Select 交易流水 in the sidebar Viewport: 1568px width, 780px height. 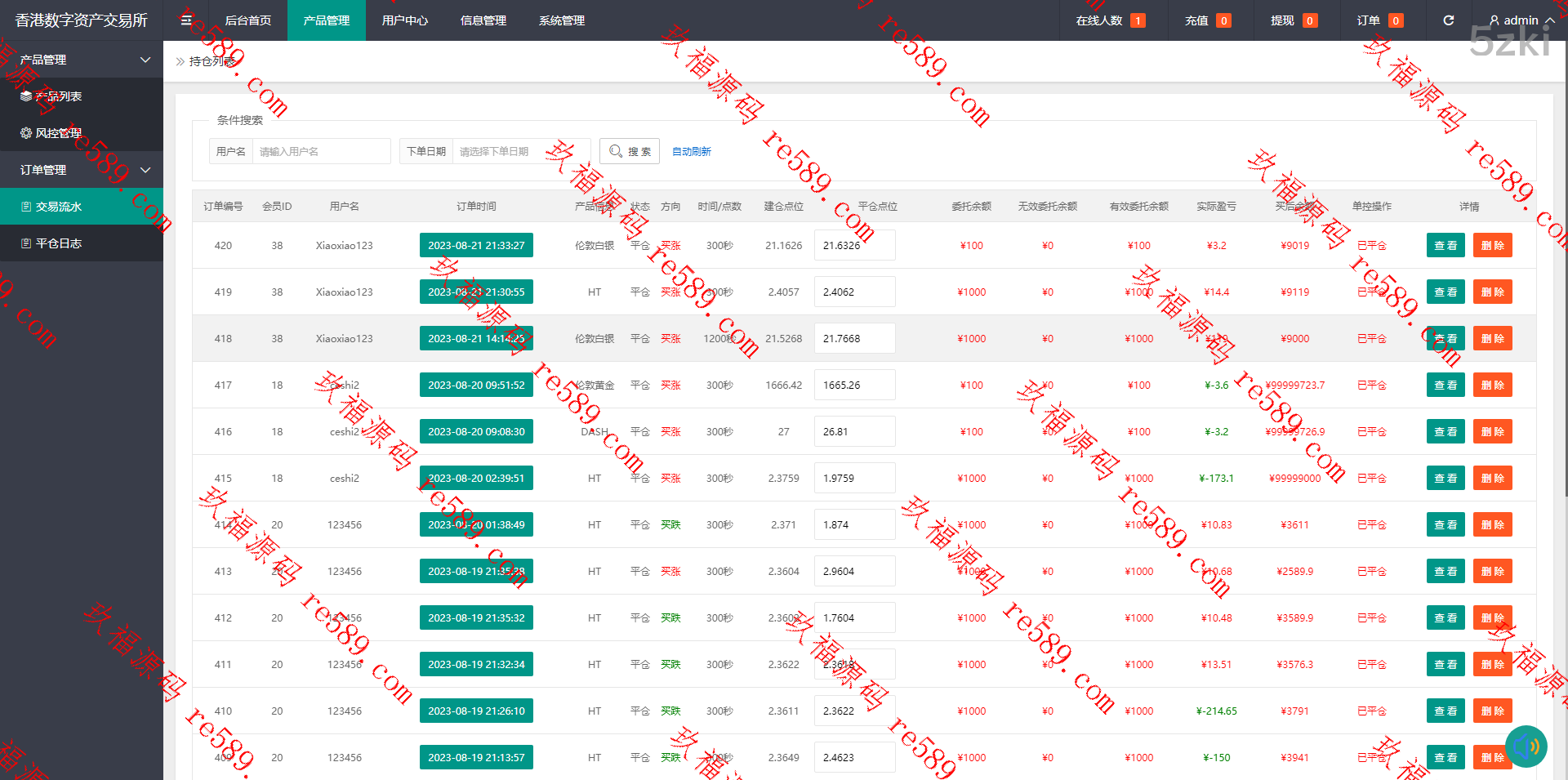point(57,207)
